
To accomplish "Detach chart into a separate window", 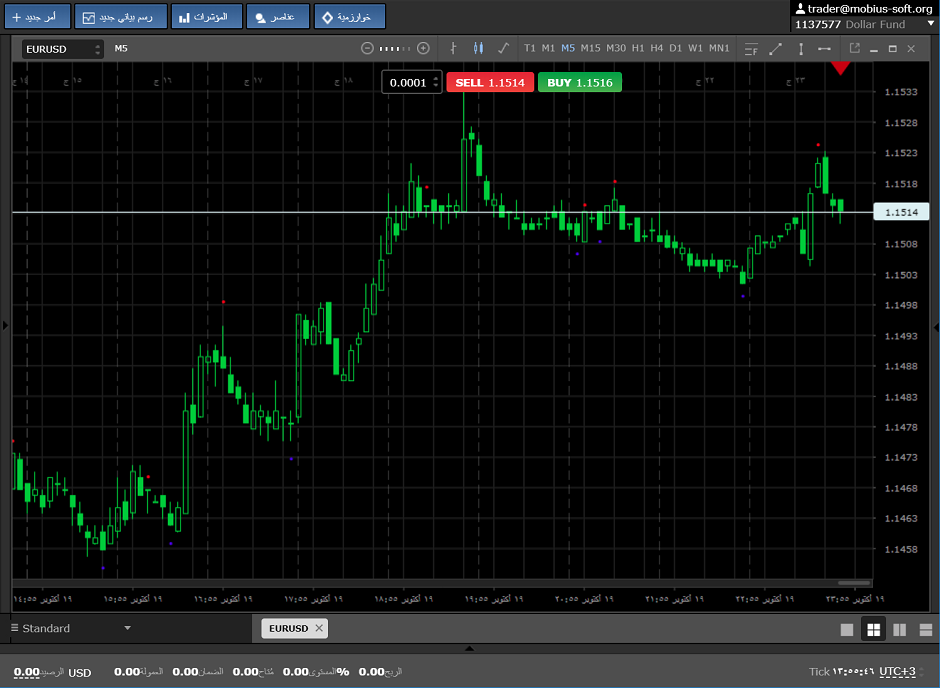I will pos(855,49).
